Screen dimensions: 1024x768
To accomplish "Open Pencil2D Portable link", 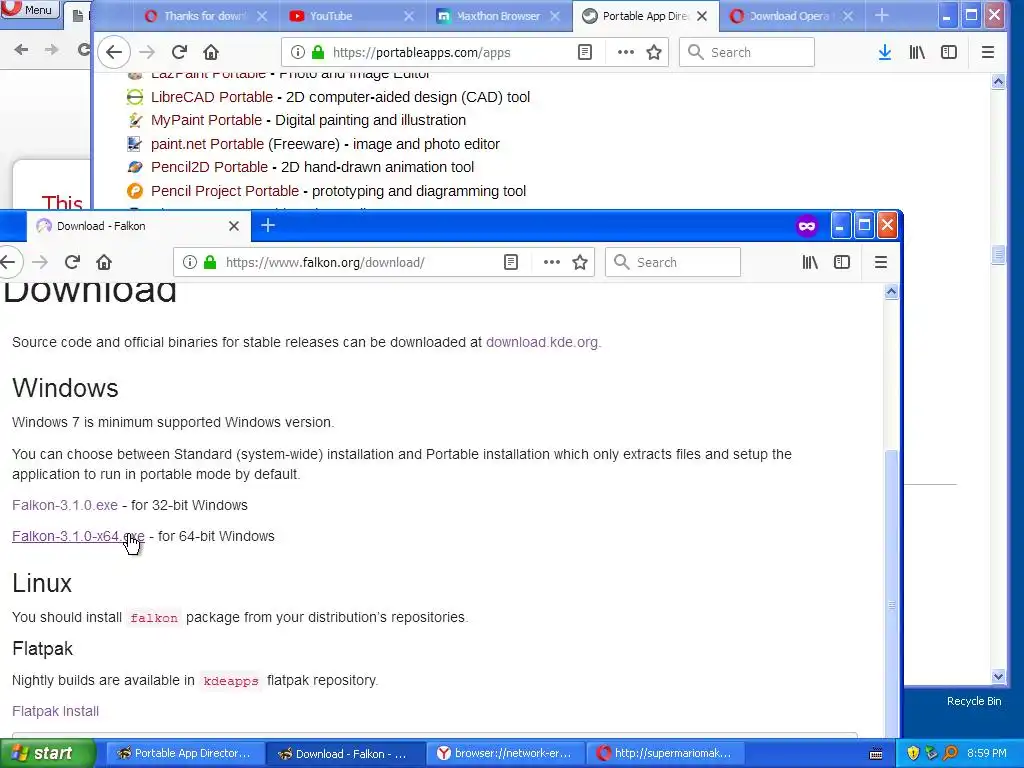I will pos(209,167).
